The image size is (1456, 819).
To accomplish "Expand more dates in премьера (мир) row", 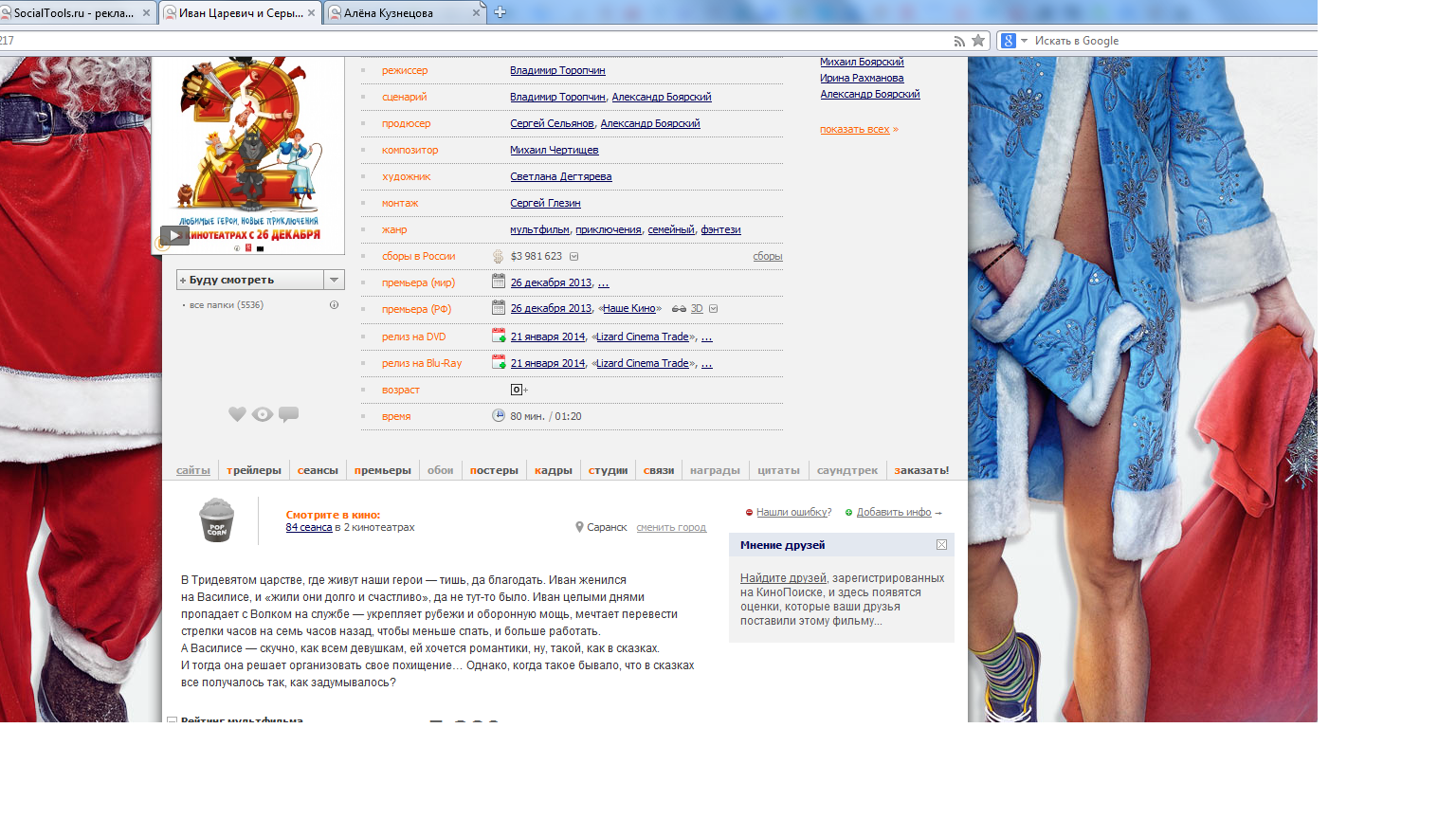I will tap(604, 283).
